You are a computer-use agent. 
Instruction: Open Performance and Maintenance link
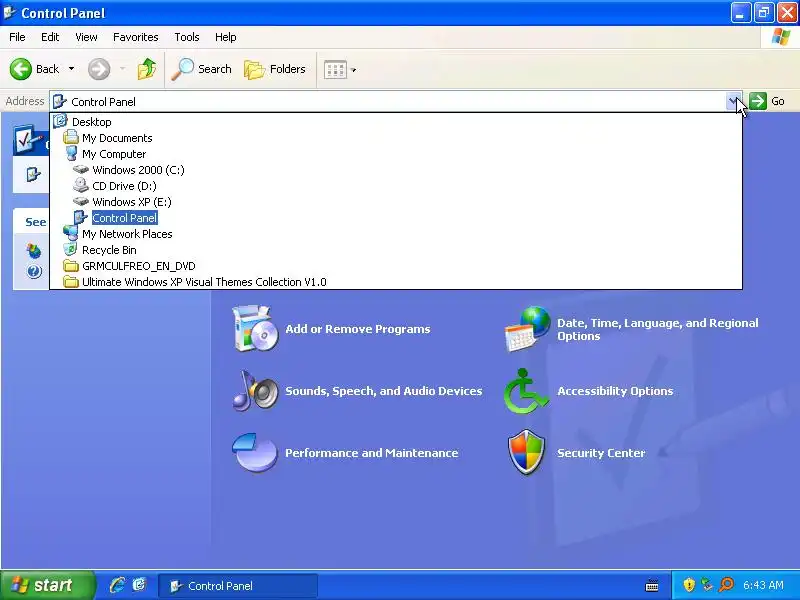point(371,453)
